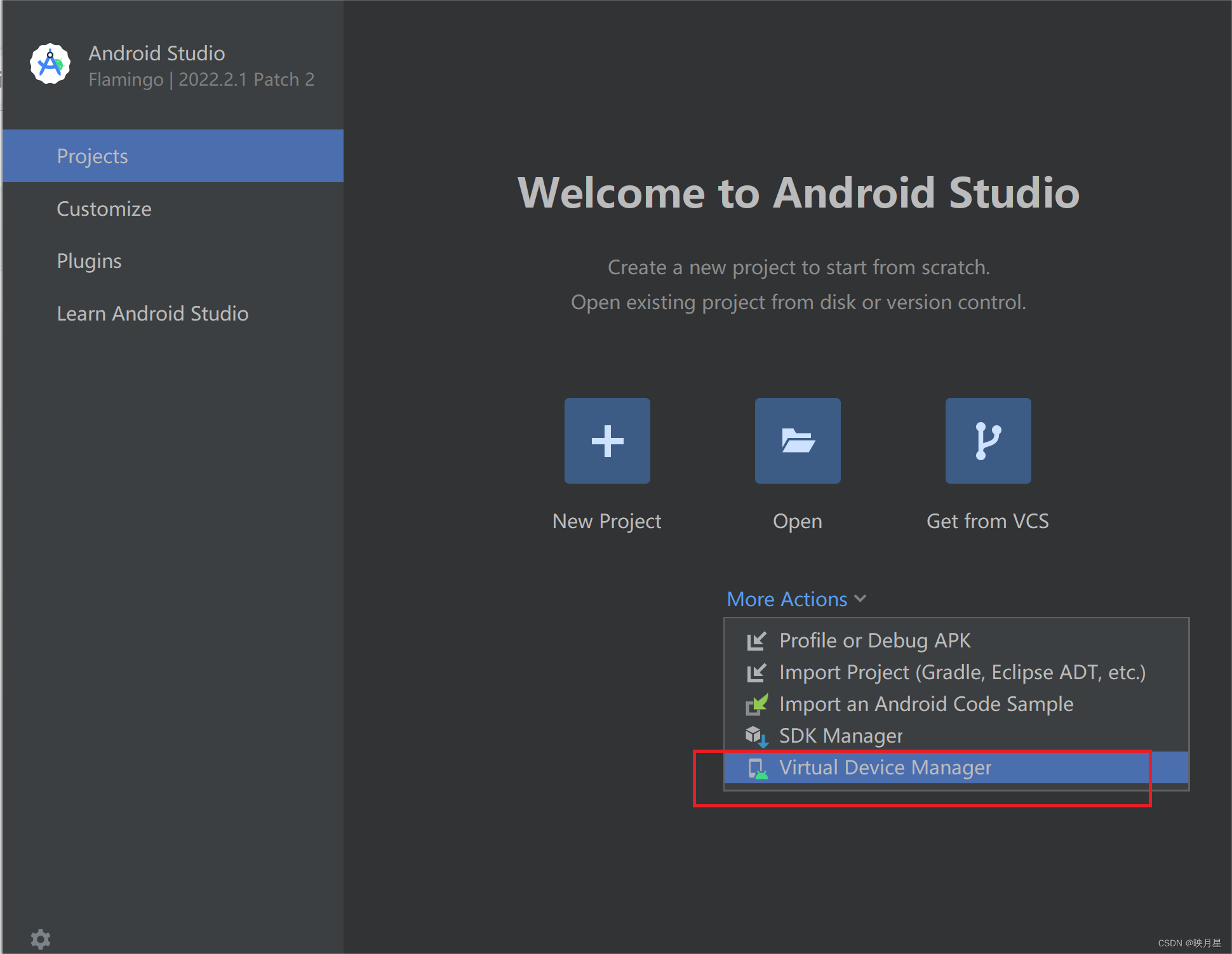
Task: Choose Import an Android Code Sample entry
Action: click(926, 704)
